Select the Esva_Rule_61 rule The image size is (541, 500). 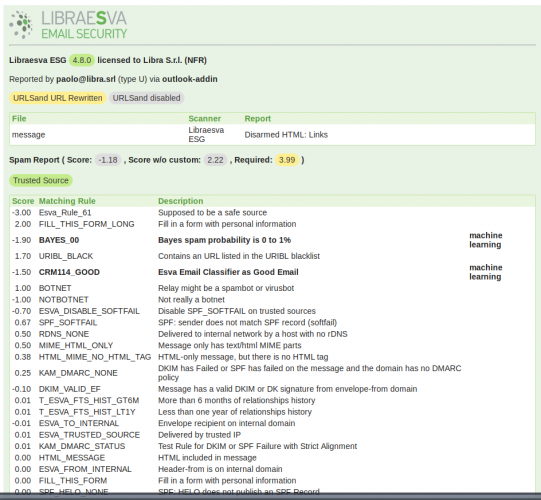[65, 213]
